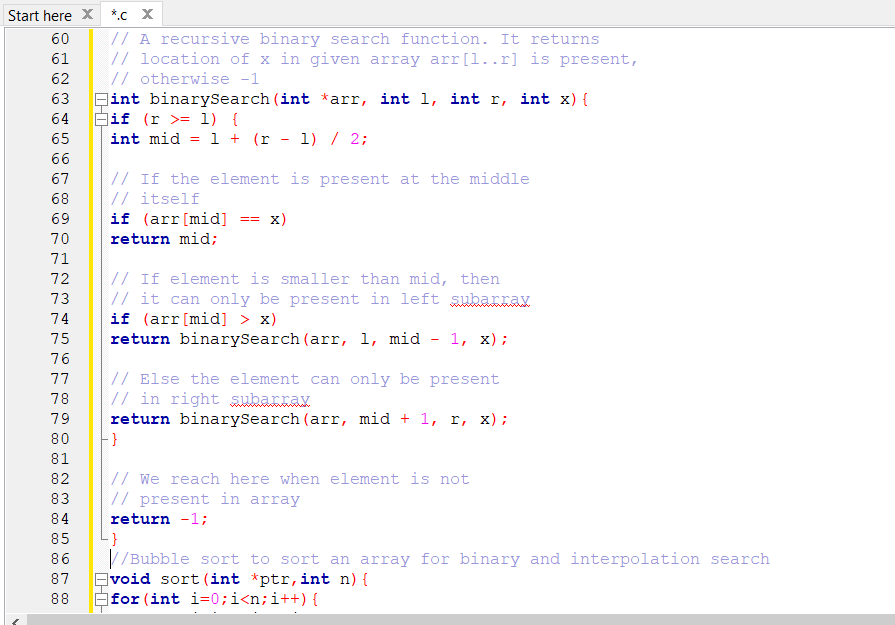Image resolution: width=895 pixels, height=625 pixels.
Task: Collapse the for loop fold on line 88
Action: point(101,599)
